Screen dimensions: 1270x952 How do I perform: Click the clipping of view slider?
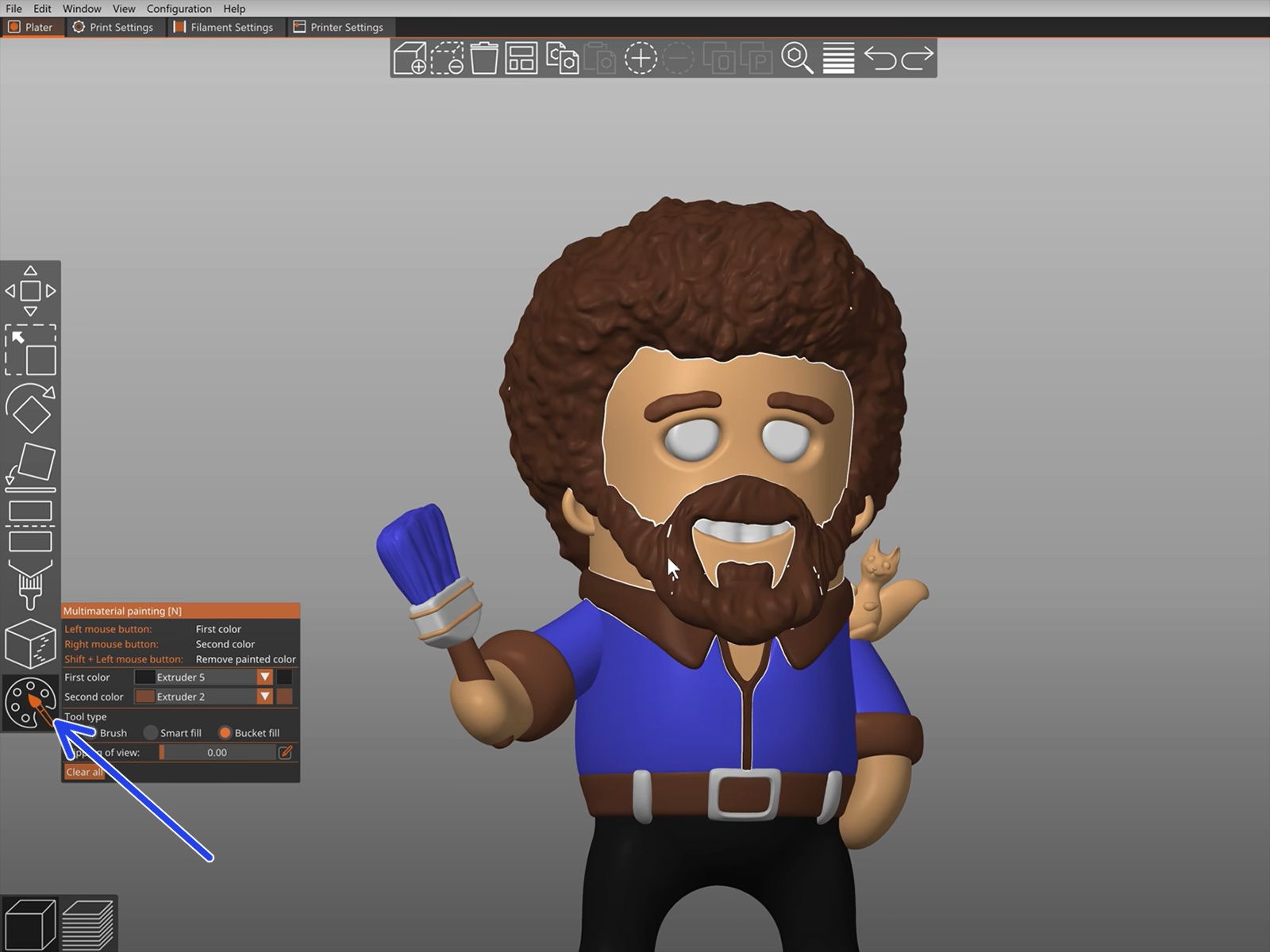coord(217,752)
